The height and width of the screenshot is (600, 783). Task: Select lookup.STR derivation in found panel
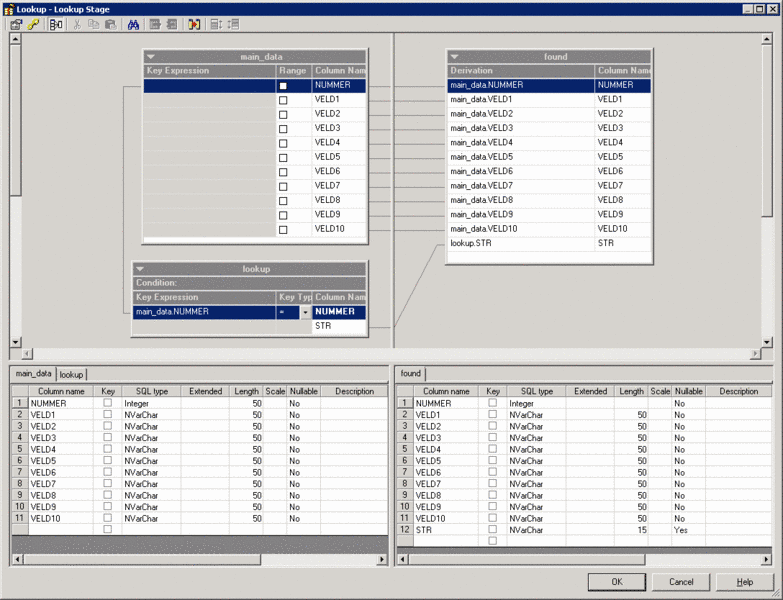520,244
